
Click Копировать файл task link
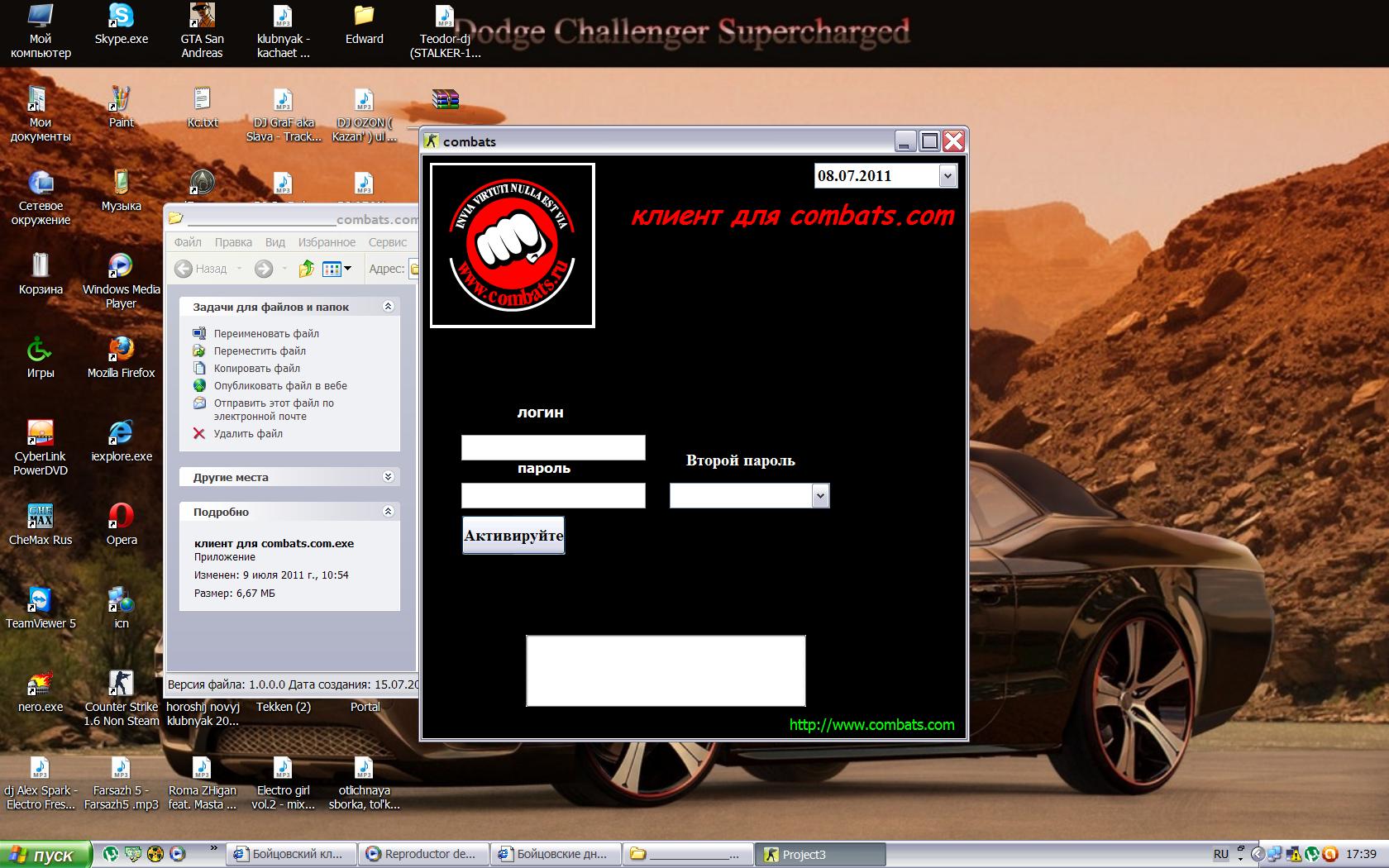pyautogui.click(x=257, y=369)
